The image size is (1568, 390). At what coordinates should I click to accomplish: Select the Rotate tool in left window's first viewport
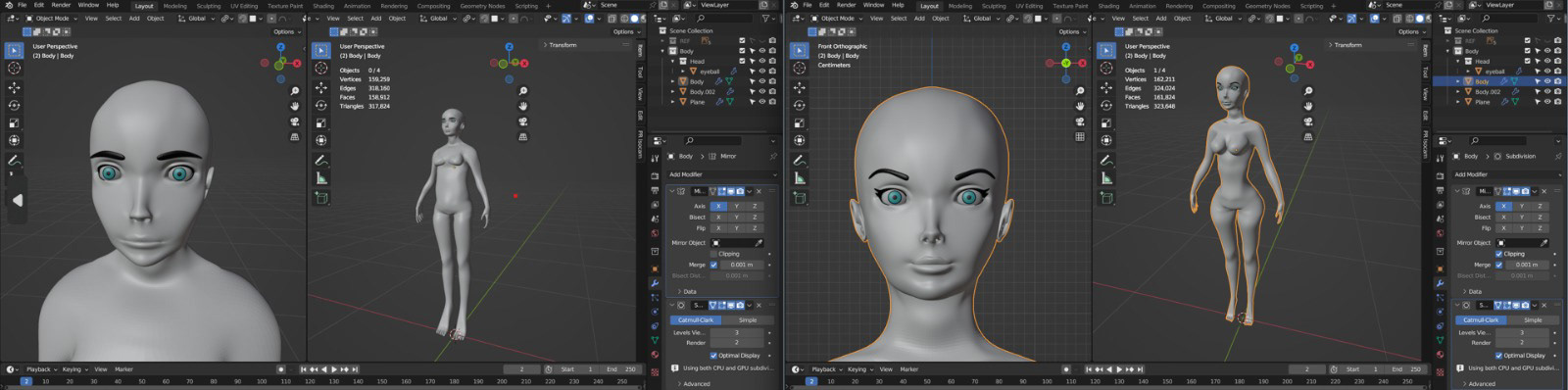tap(14, 105)
